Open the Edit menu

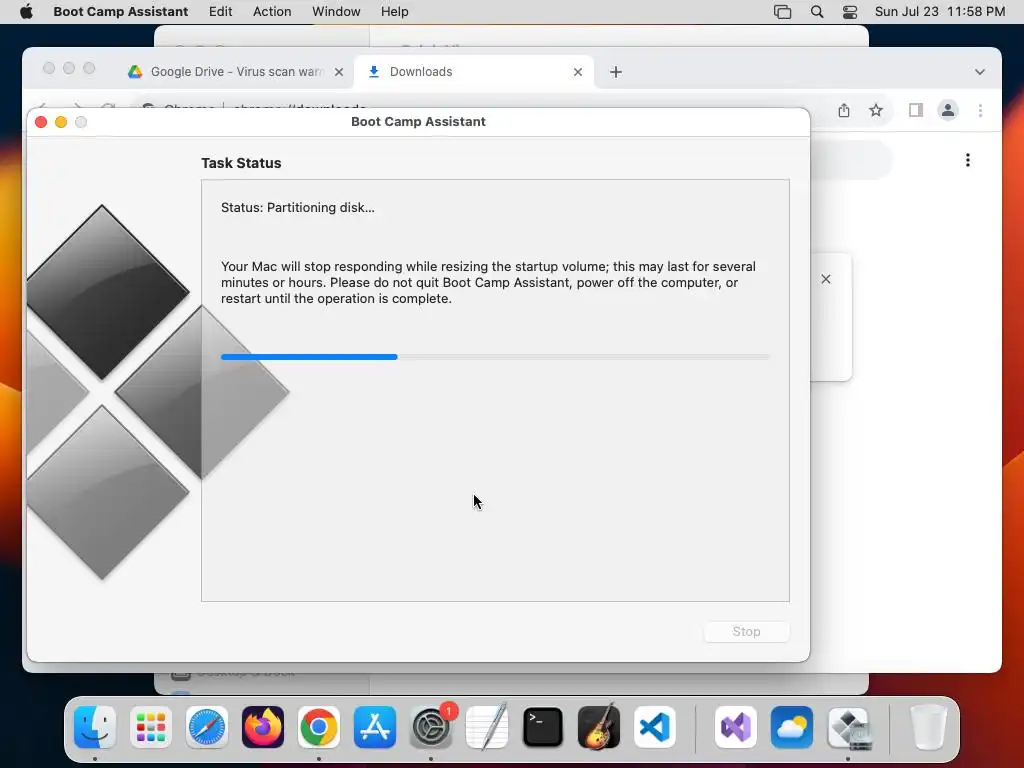(220, 12)
